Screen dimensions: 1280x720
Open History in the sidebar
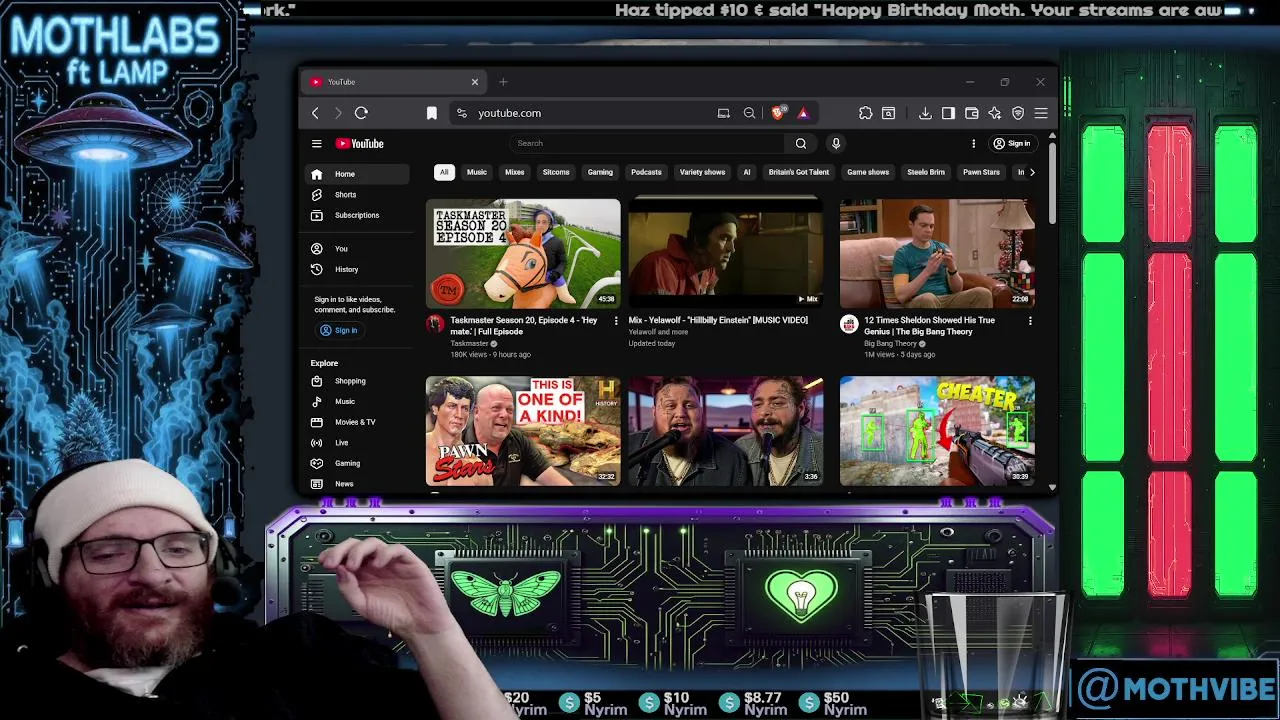358,269
